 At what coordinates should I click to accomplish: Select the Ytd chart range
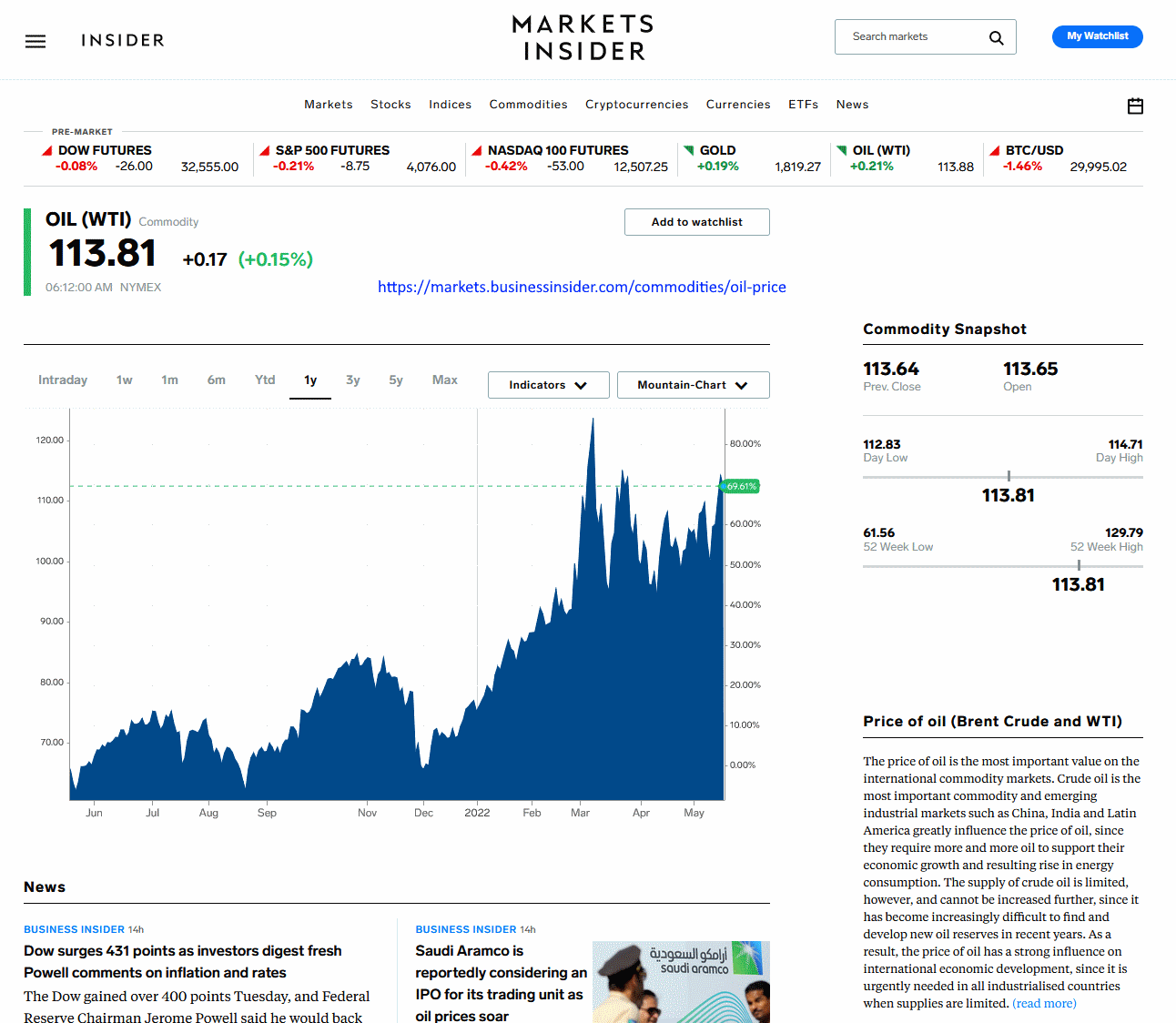(x=265, y=380)
